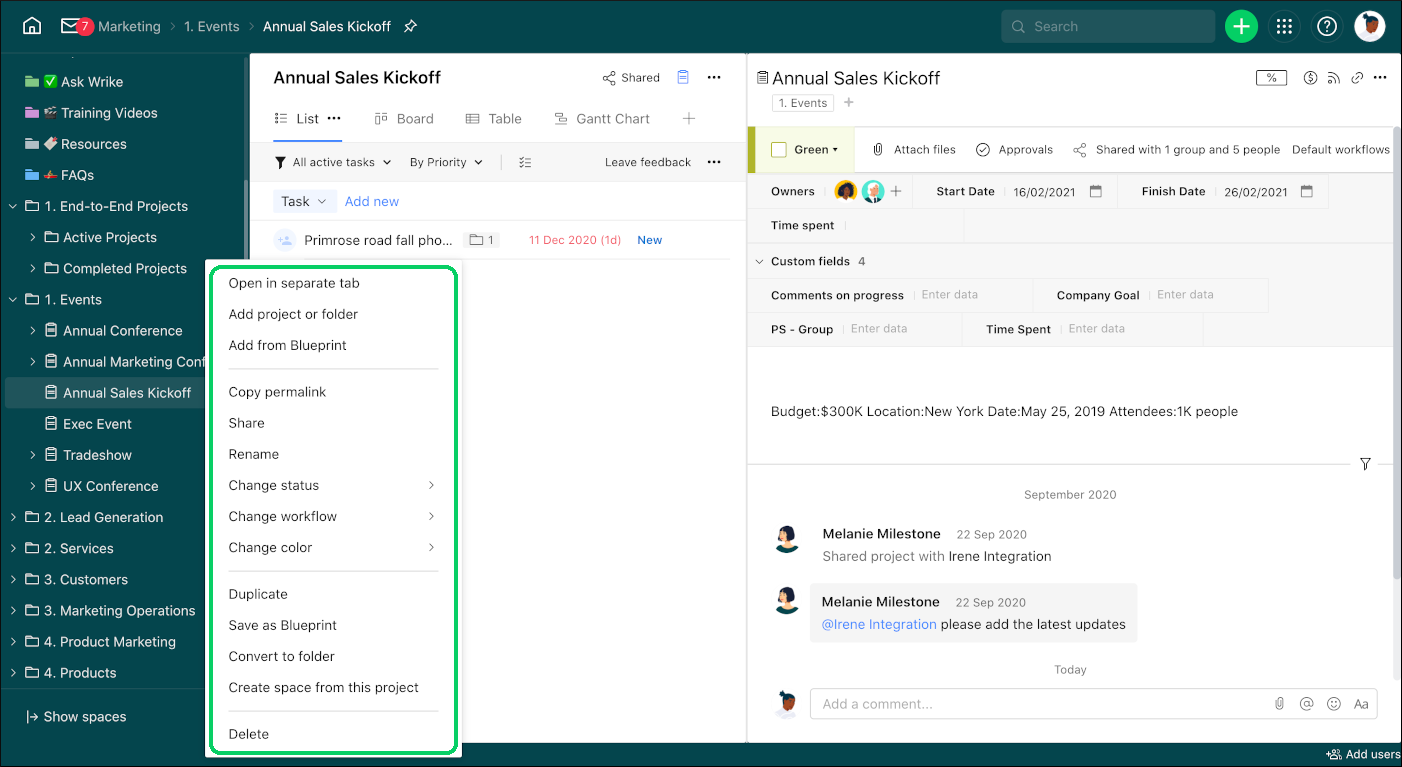Image resolution: width=1402 pixels, height=767 pixels.
Task: Open Change color submenu
Action: [333, 547]
